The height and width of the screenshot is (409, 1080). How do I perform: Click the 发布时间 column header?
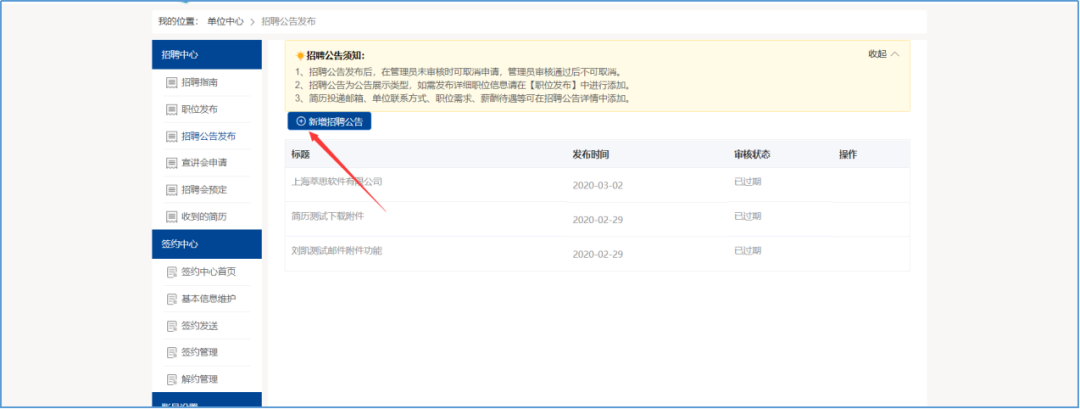coord(590,155)
